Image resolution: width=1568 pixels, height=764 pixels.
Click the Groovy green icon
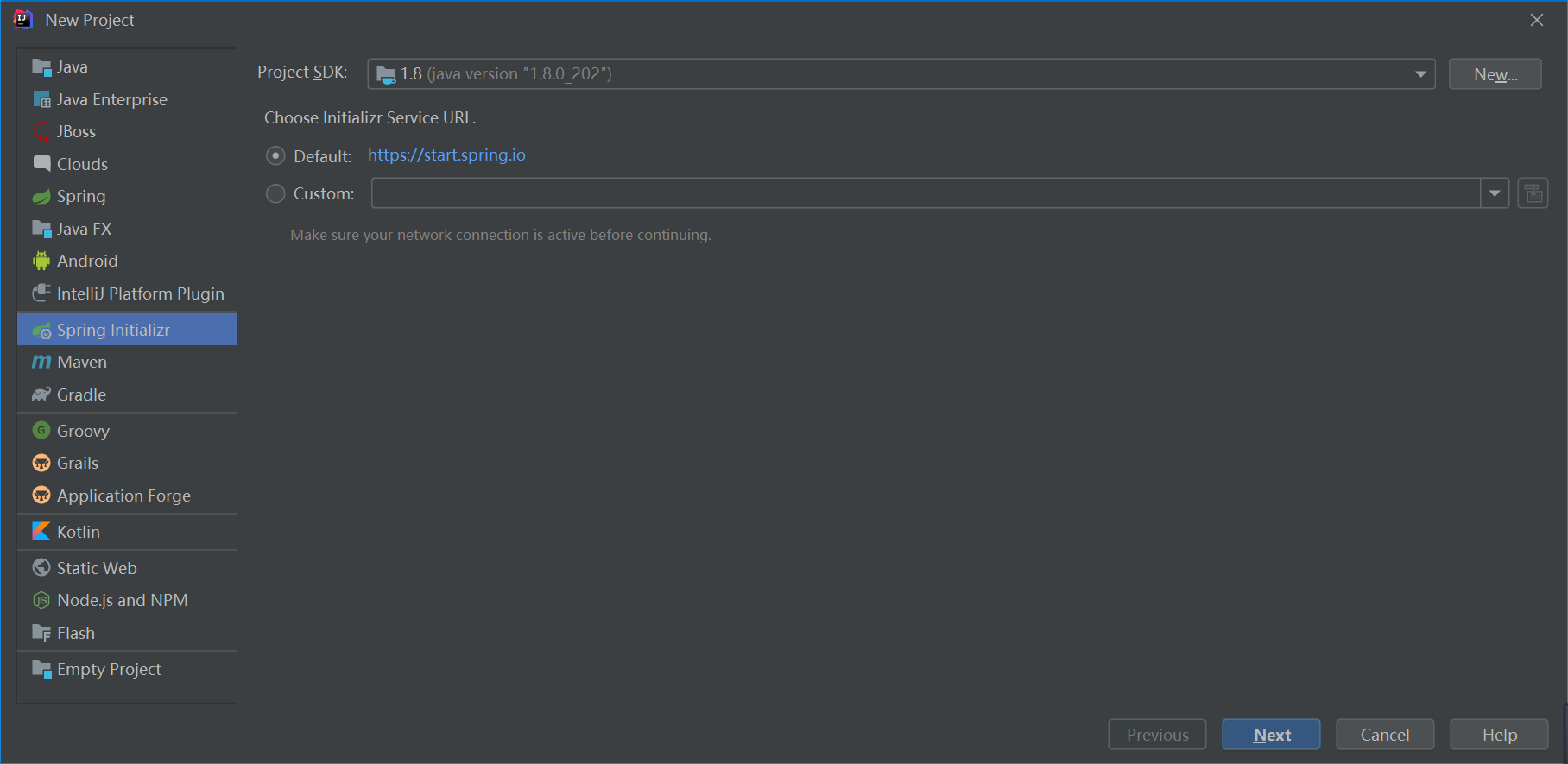(x=41, y=430)
